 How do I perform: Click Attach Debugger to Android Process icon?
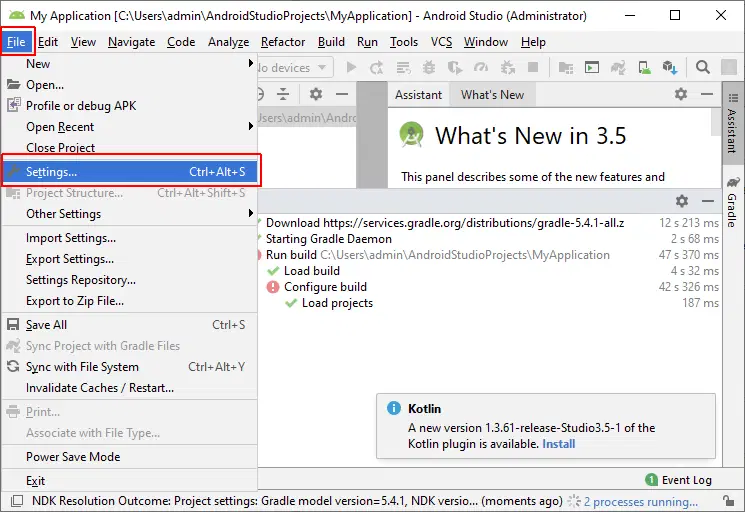[507, 67]
